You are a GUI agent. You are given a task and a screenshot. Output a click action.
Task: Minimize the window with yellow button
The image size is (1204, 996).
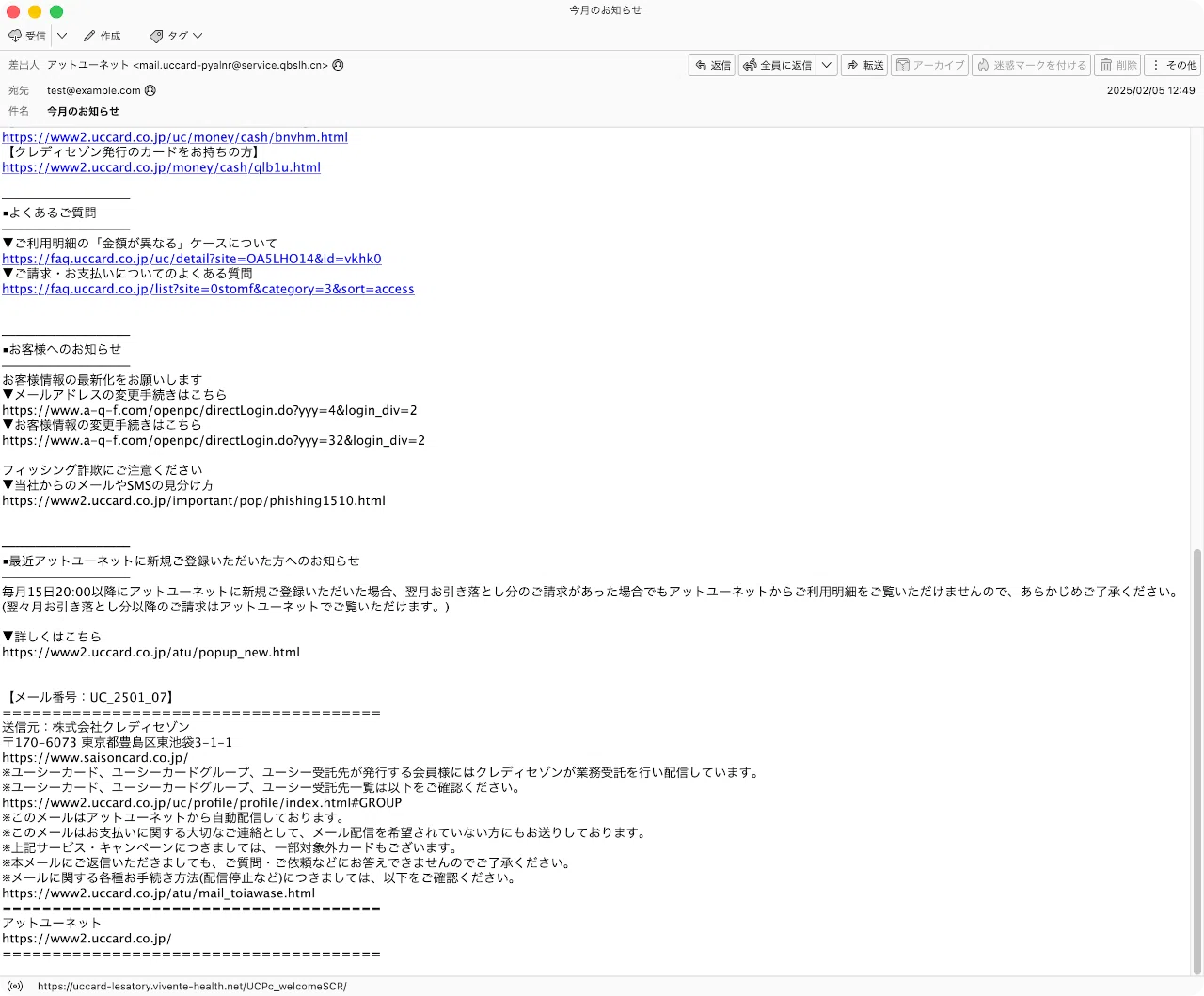tap(35, 11)
